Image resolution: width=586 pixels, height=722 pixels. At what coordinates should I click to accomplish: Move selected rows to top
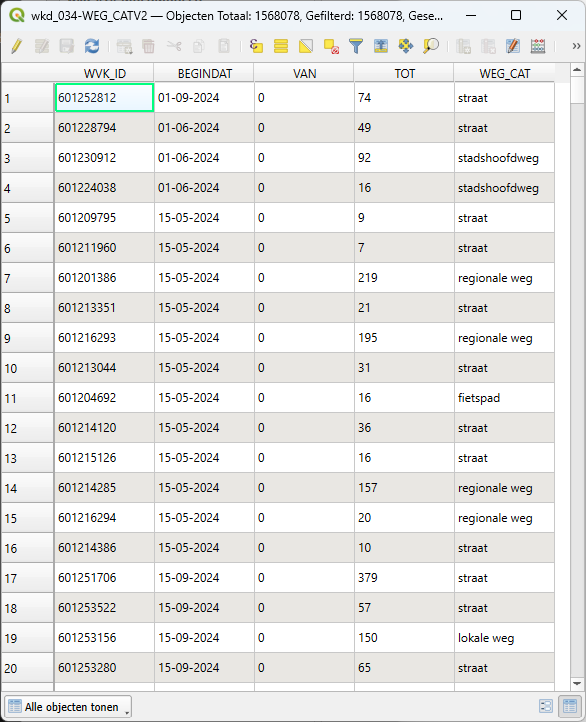pos(381,46)
